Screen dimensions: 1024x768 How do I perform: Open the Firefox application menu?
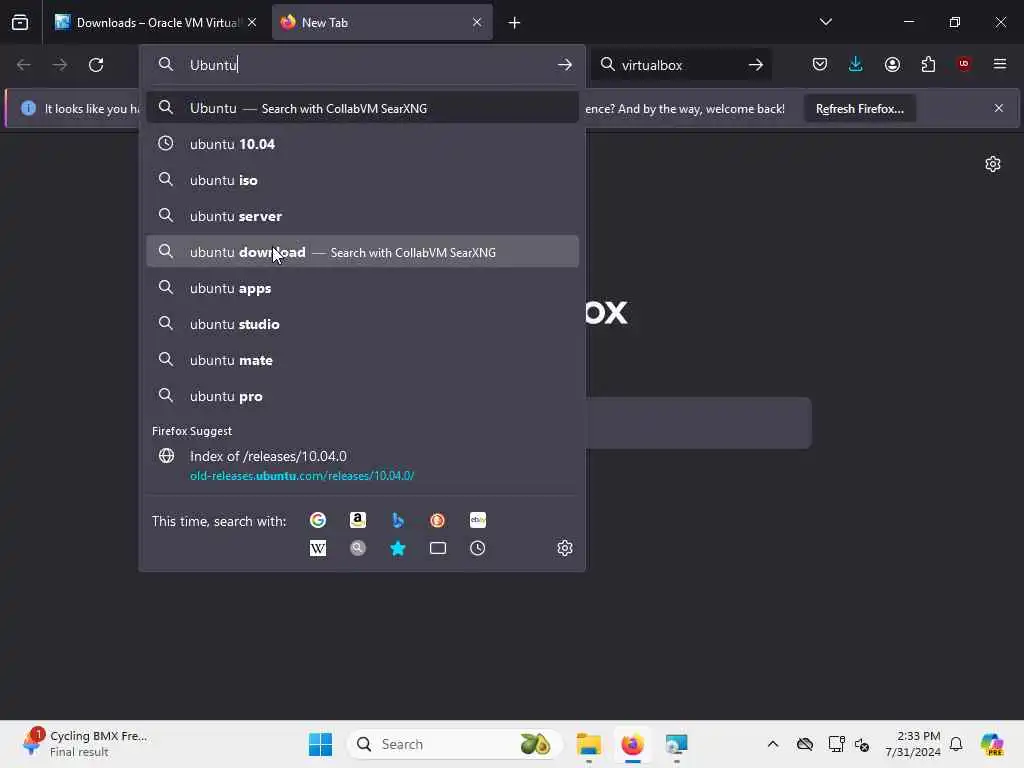1000,64
